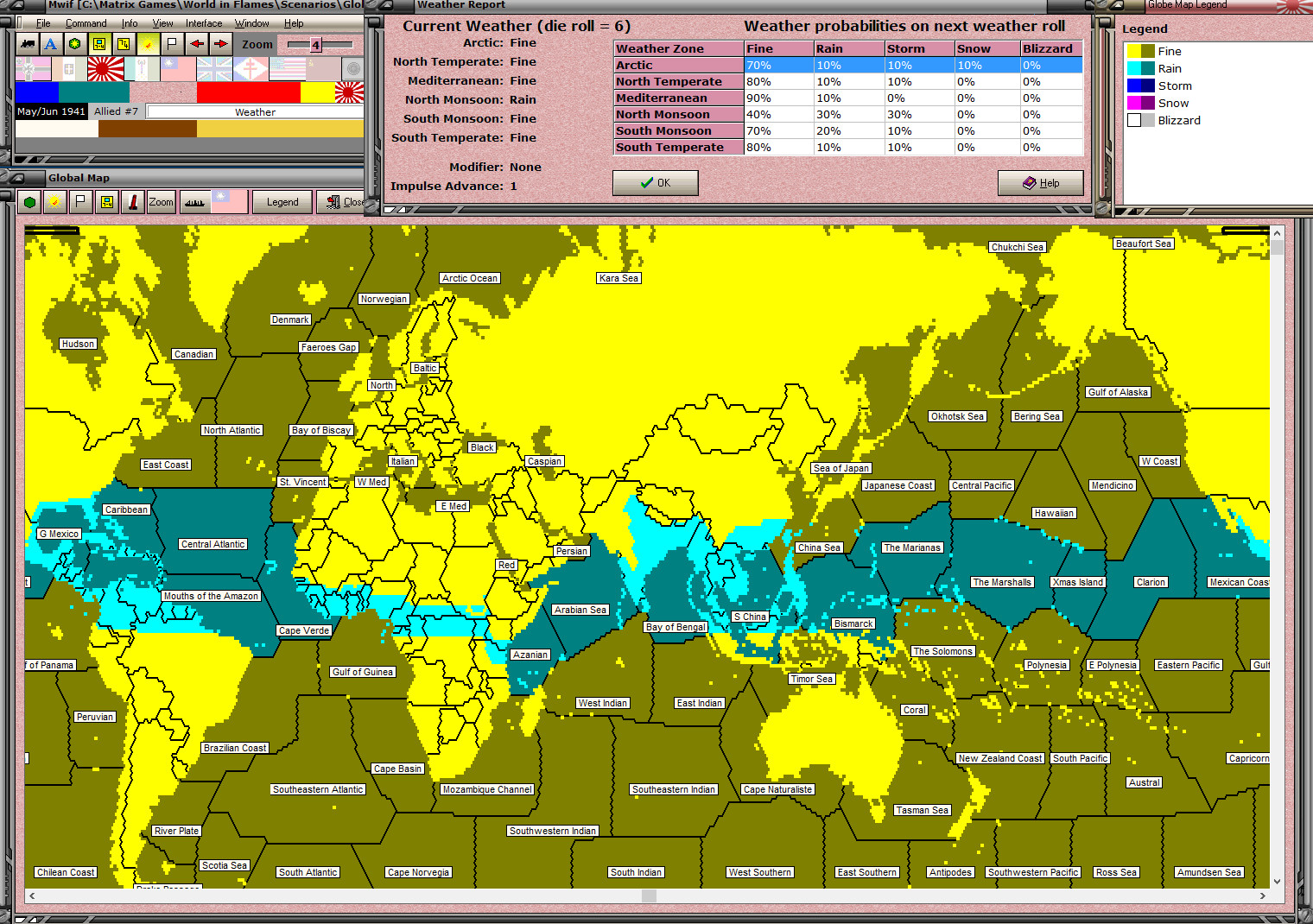Click the locomotive icon in main toolbar
The width and height of the screenshot is (1313, 924).
pos(28,43)
